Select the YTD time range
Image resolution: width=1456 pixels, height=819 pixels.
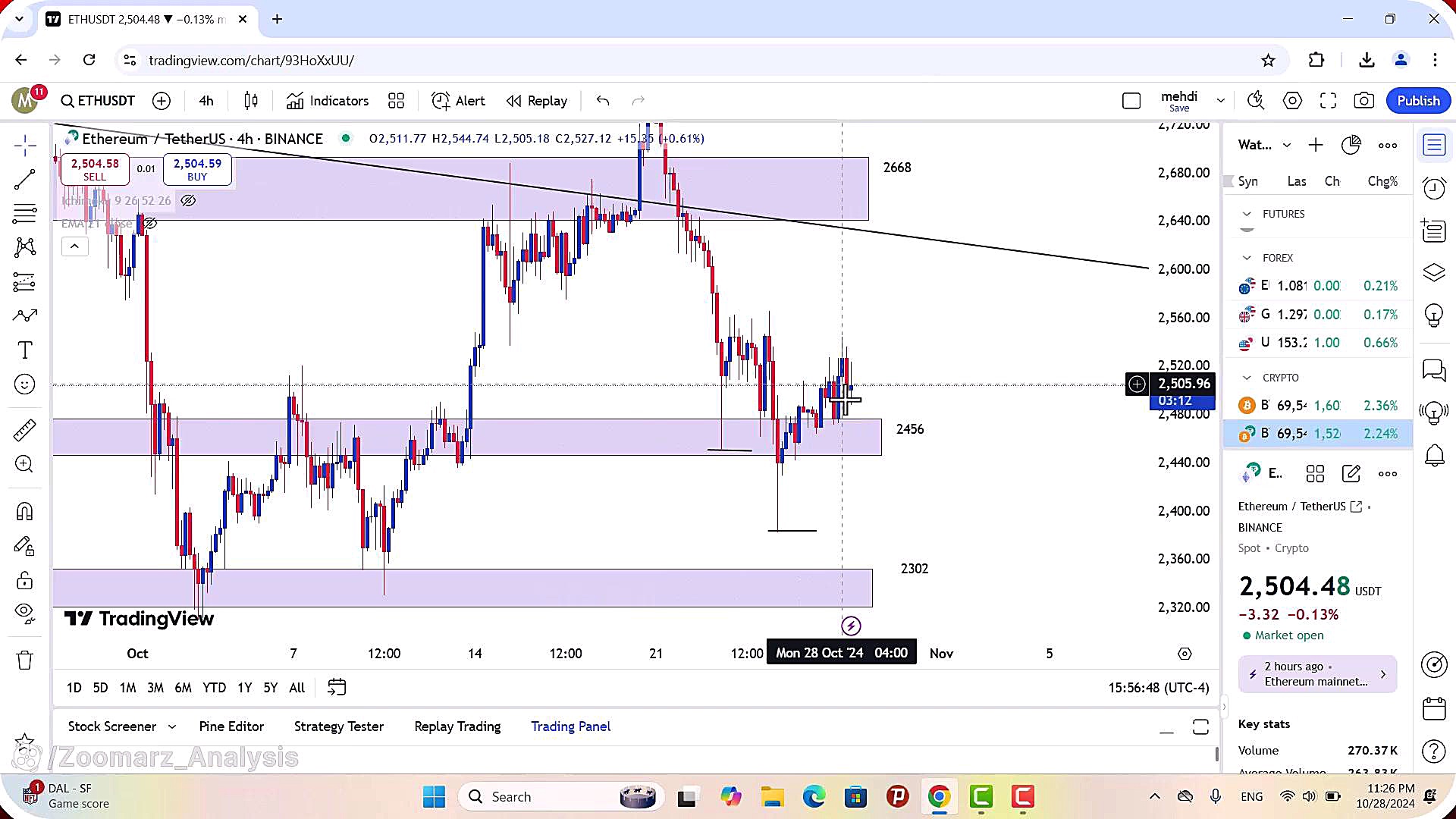coord(214,688)
